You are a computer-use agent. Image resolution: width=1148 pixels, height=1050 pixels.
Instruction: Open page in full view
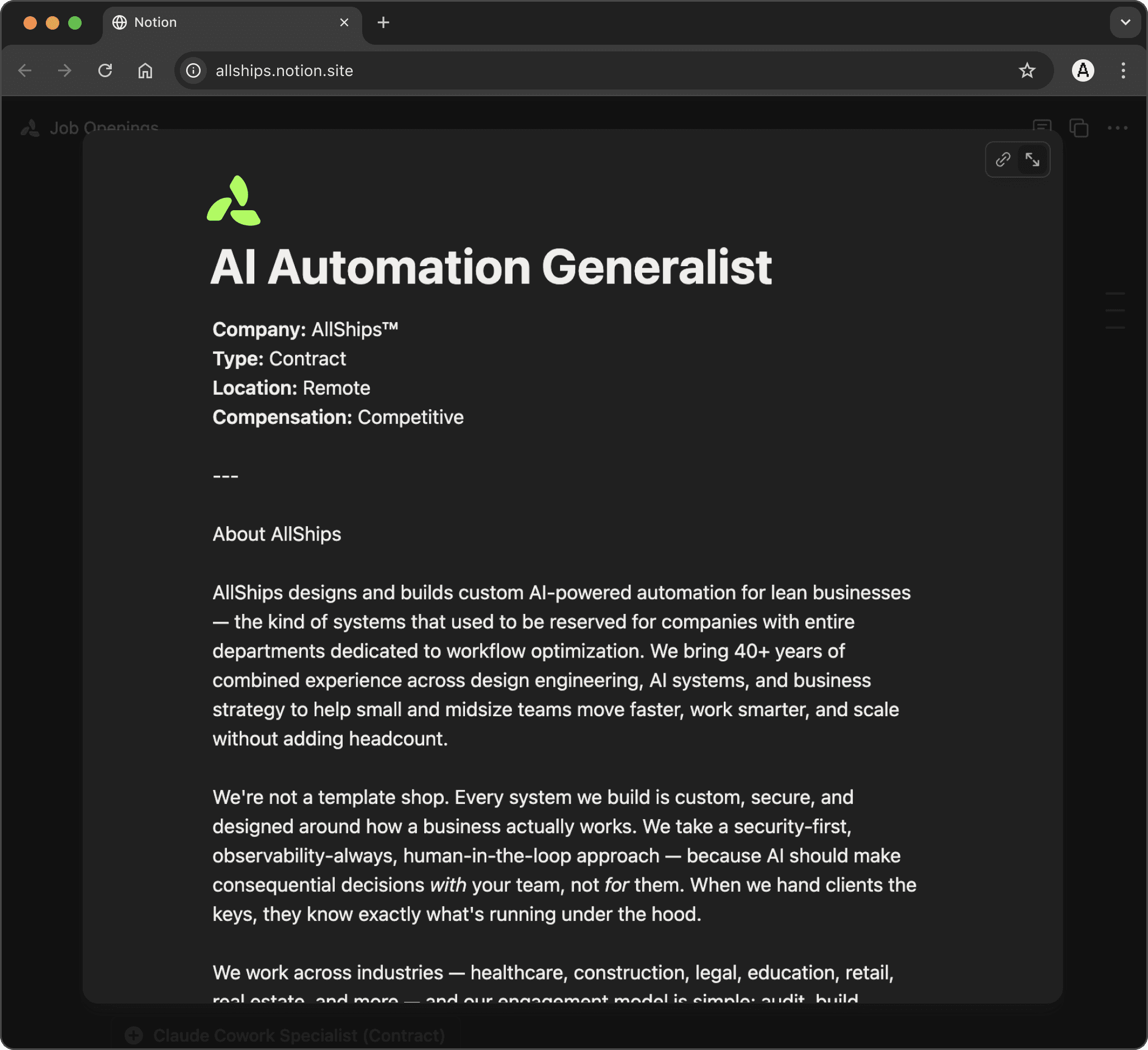pyautogui.click(x=1032, y=159)
